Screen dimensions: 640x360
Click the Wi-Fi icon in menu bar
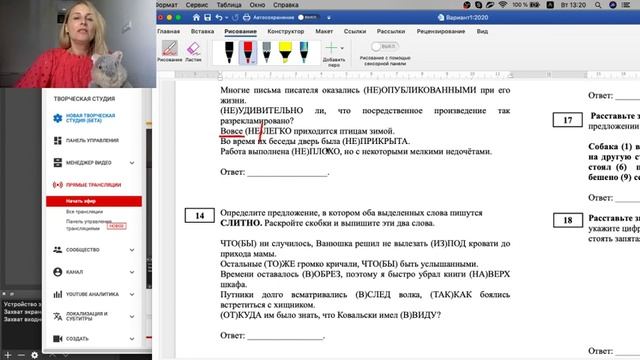503,5
